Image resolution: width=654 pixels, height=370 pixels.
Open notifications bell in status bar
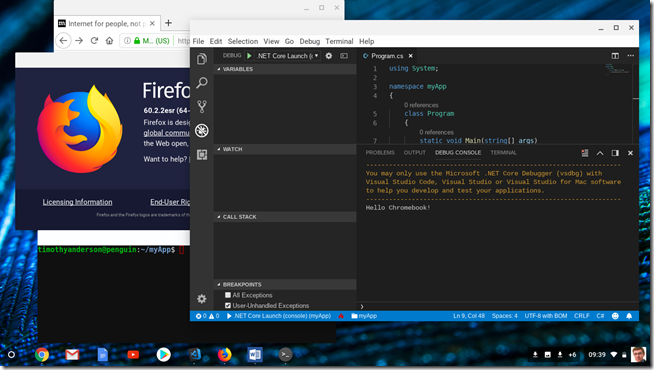tap(629, 316)
